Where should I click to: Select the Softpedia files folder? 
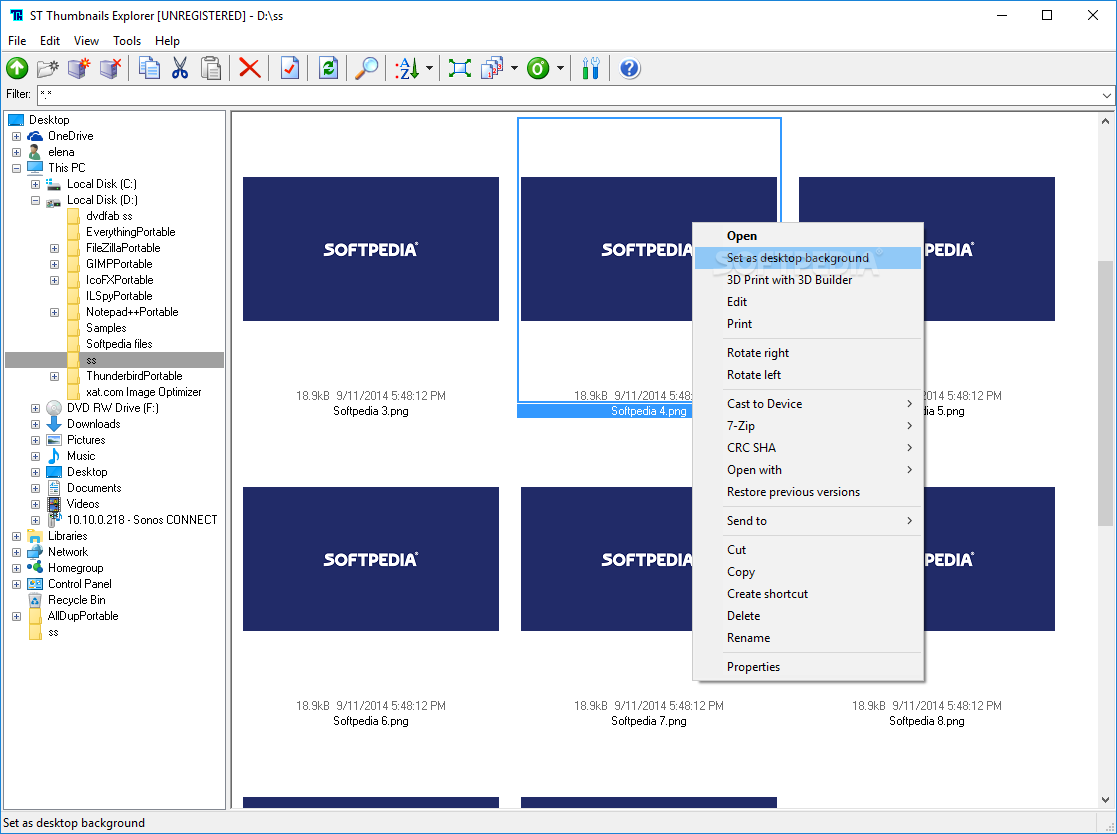(119, 344)
